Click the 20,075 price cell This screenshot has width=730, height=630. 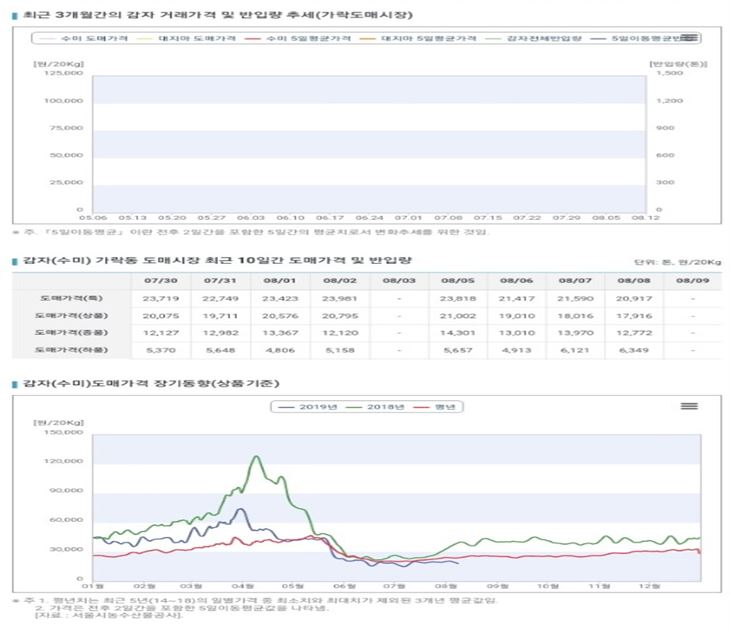coord(161,316)
